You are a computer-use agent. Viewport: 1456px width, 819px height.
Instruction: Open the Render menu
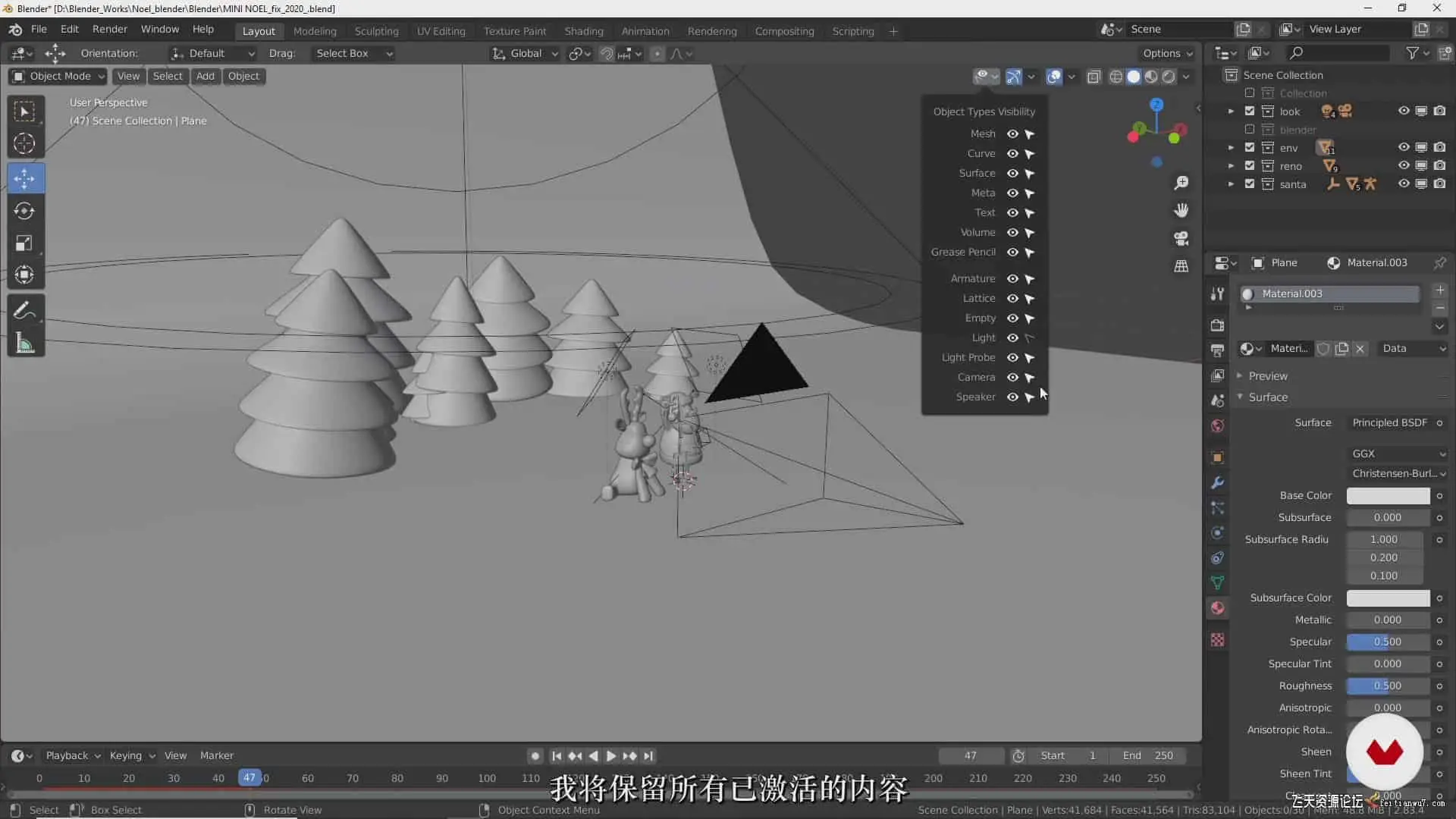coord(110,29)
